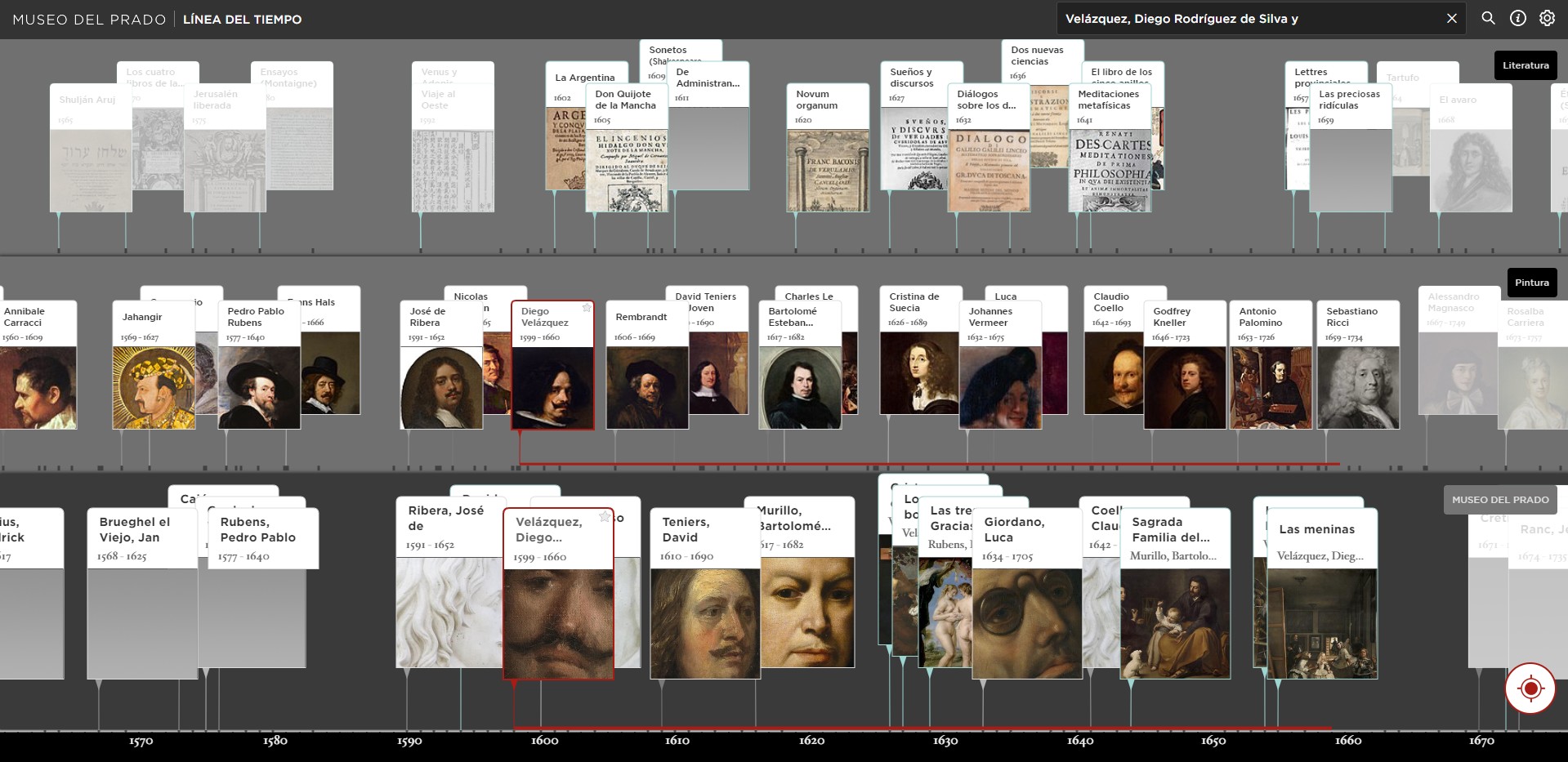Click the search field with Velázquez name
Viewport: 1568px width, 762px height.
tap(1250, 18)
